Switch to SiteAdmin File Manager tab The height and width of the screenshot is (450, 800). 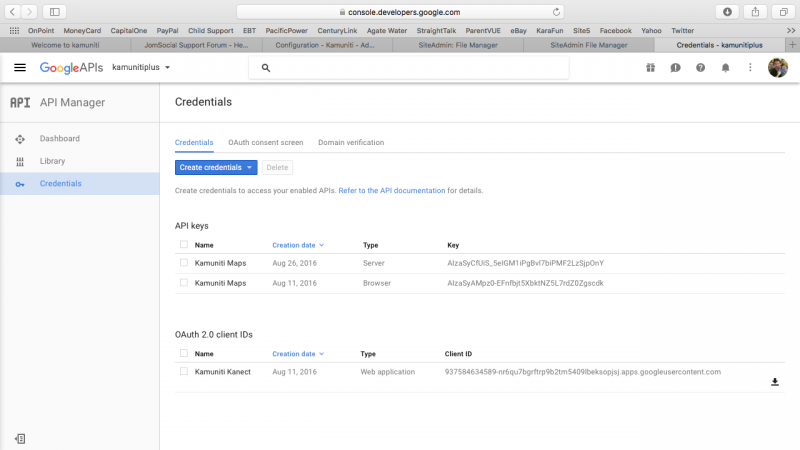coord(589,45)
